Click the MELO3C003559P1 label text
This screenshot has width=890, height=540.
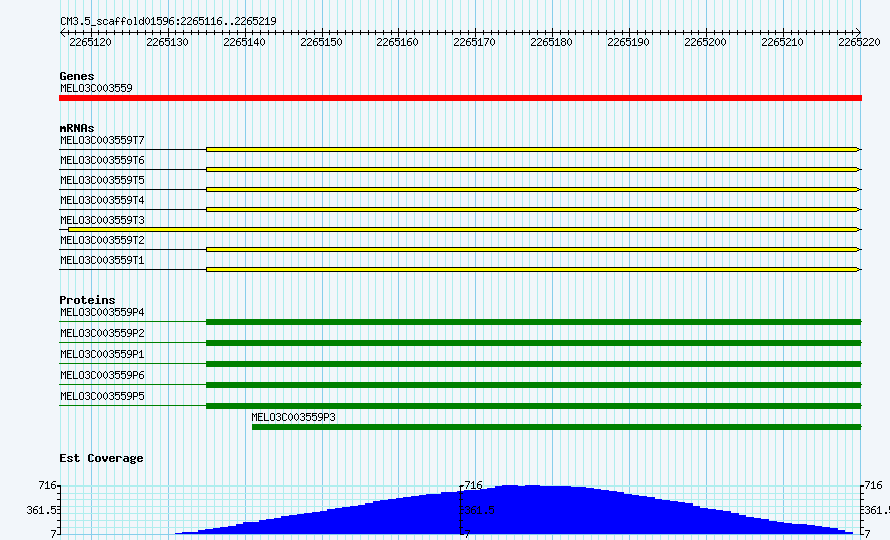point(102,354)
